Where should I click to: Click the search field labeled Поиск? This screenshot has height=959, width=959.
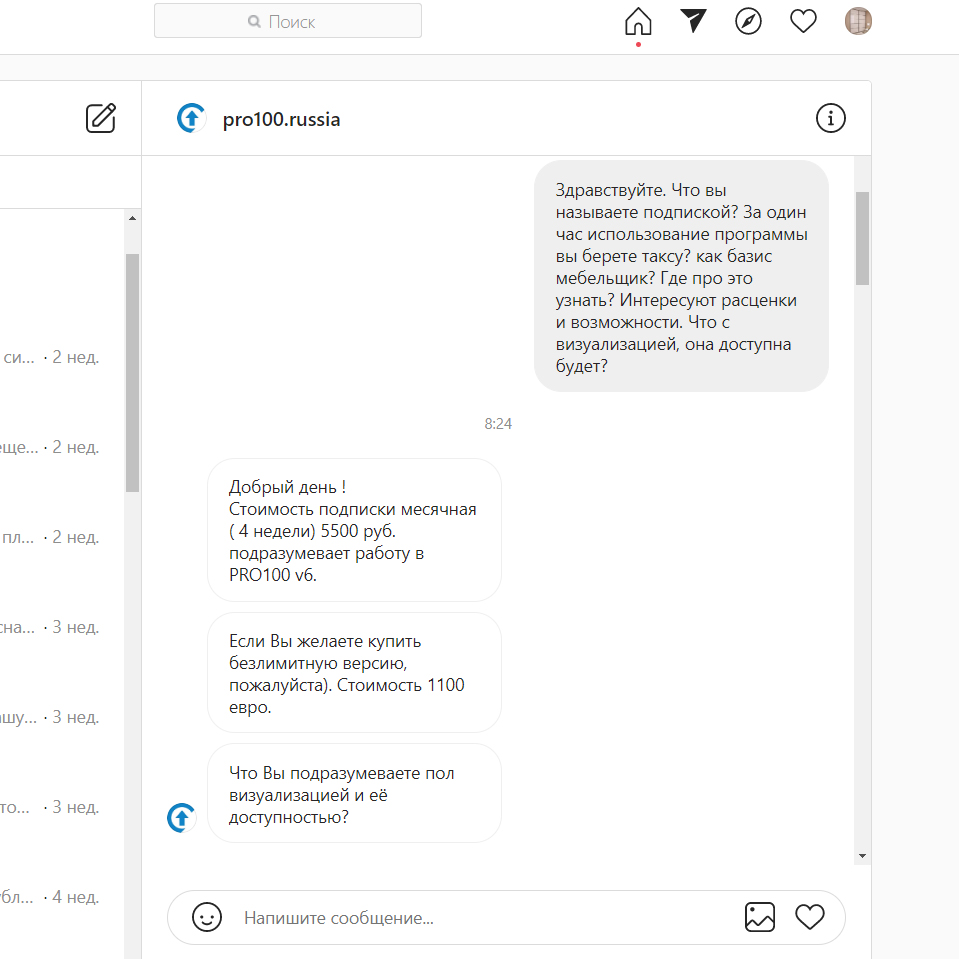pos(288,21)
